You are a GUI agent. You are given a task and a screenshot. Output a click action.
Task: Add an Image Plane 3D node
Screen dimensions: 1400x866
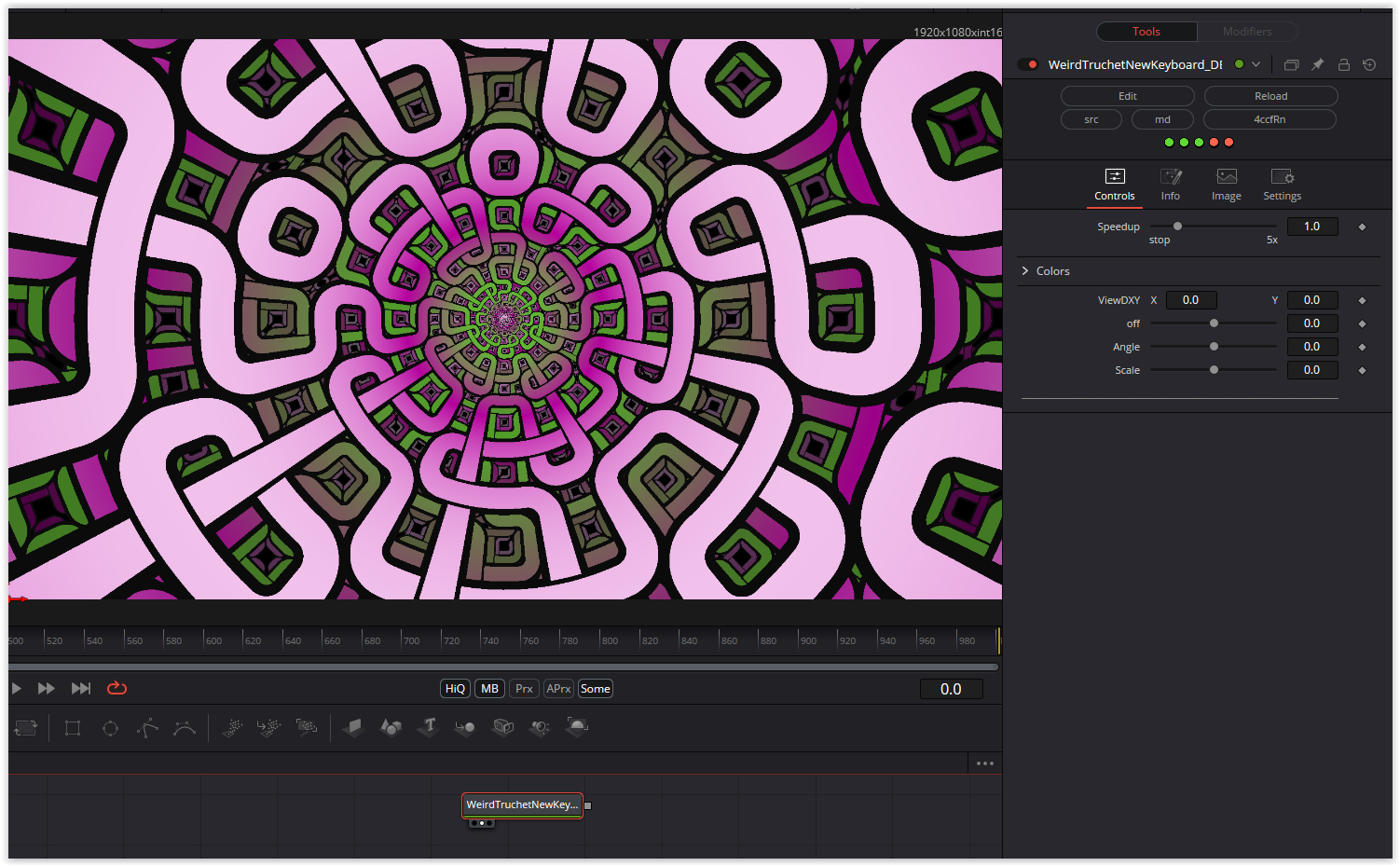click(x=353, y=728)
